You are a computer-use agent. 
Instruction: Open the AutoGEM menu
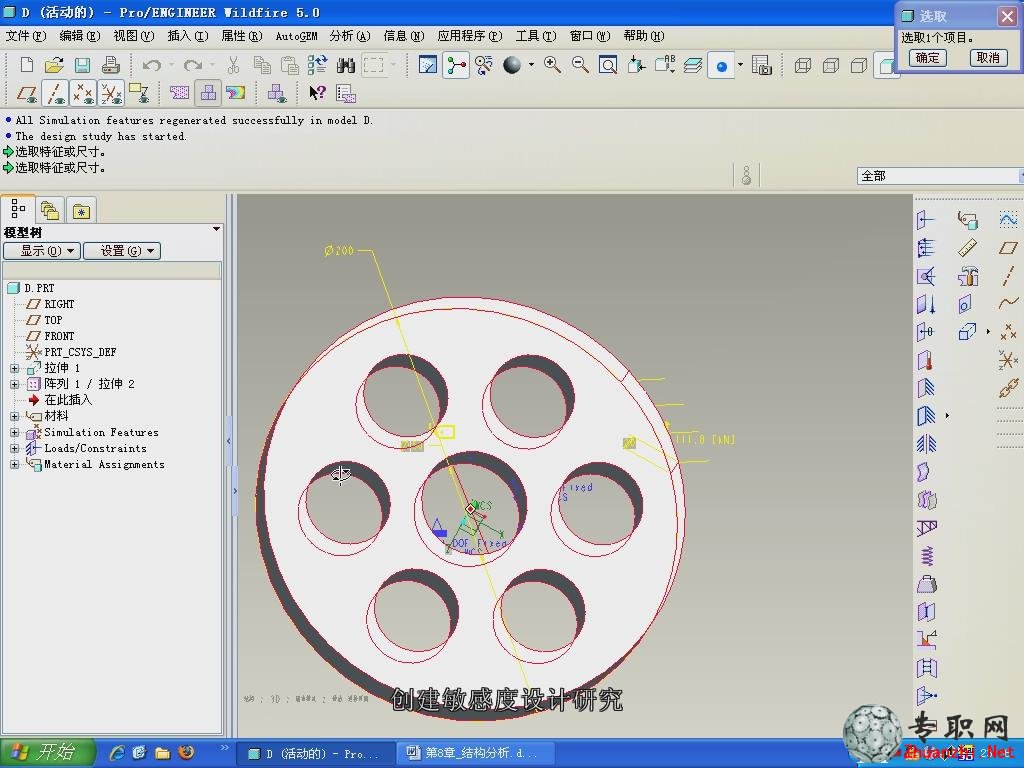pos(296,36)
